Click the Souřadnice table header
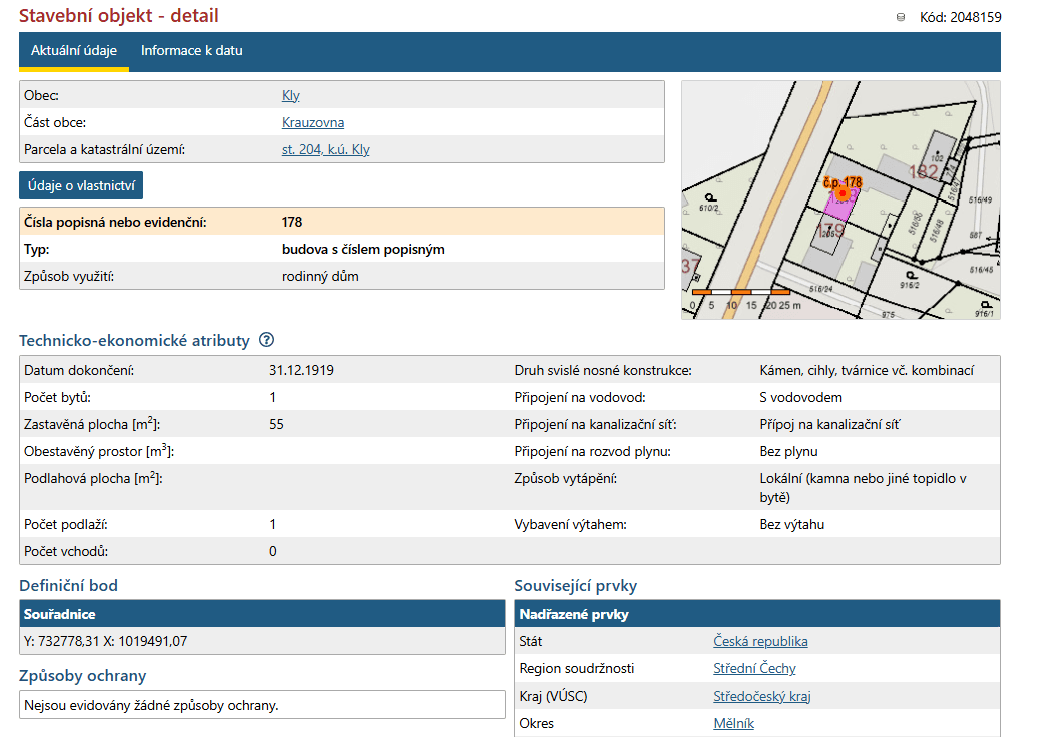This screenshot has width=1054, height=737. tap(262, 614)
